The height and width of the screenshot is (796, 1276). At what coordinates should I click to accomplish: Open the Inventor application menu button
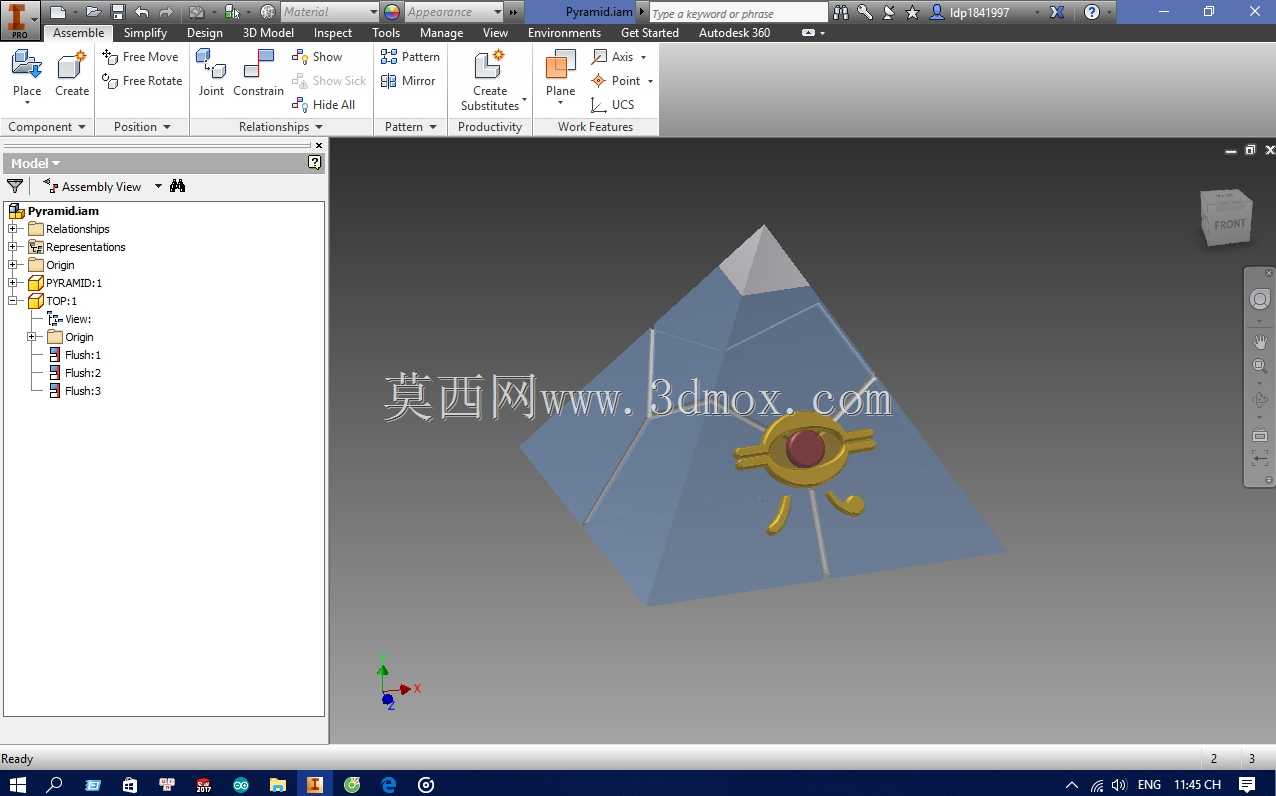tap(20, 20)
